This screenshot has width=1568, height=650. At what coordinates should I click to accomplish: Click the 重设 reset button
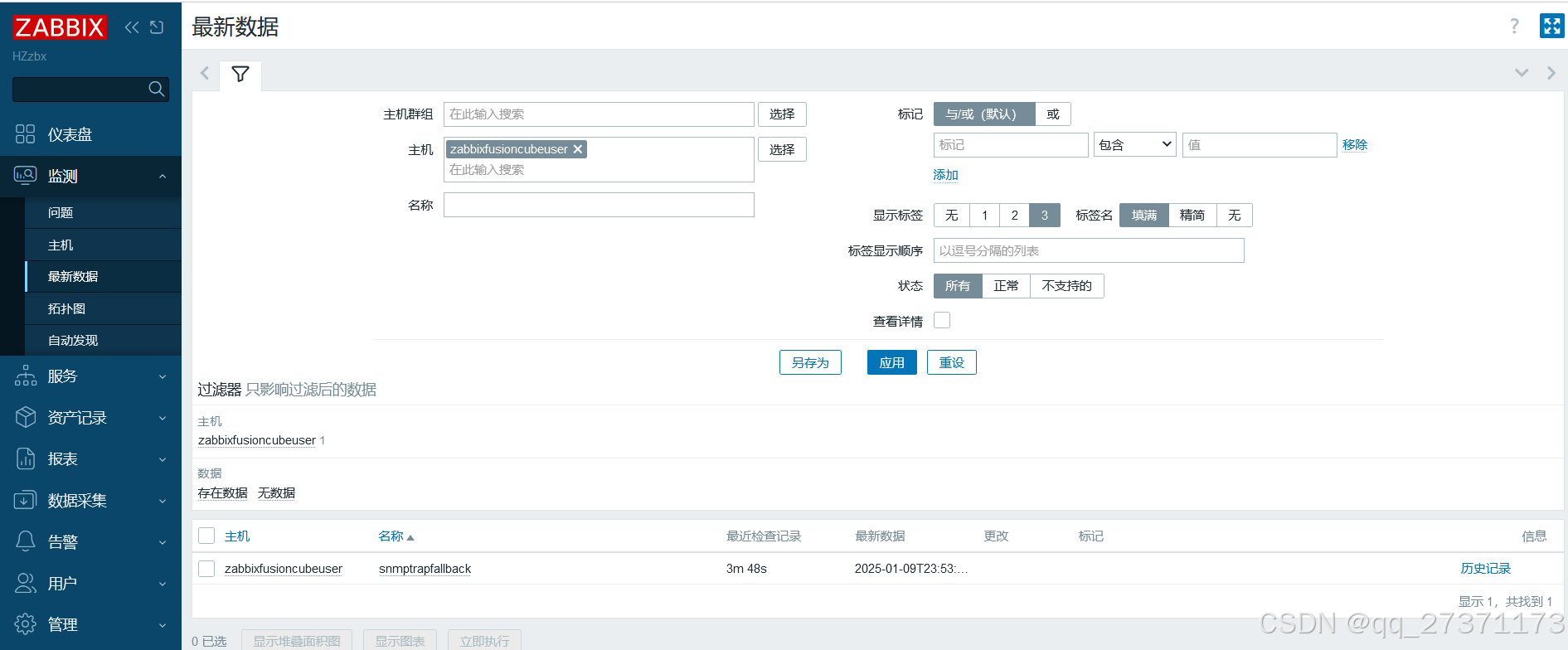tap(952, 362)
